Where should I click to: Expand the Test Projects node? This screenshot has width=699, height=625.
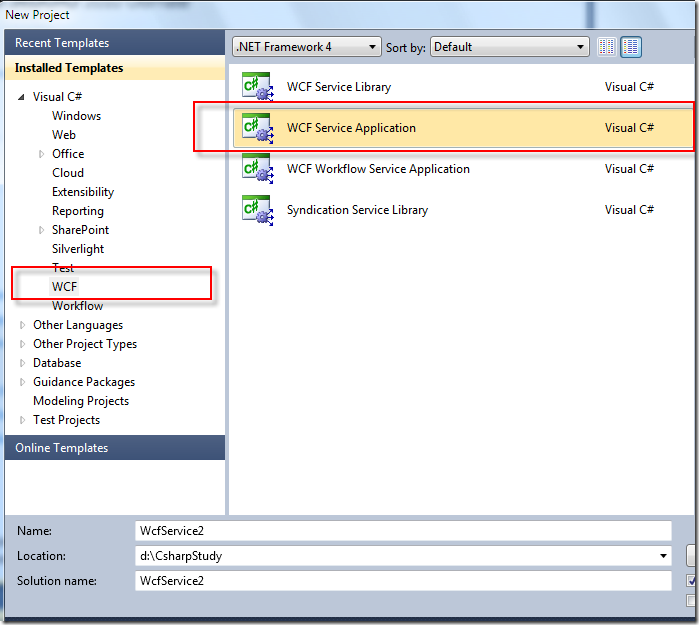pos(22,420)
